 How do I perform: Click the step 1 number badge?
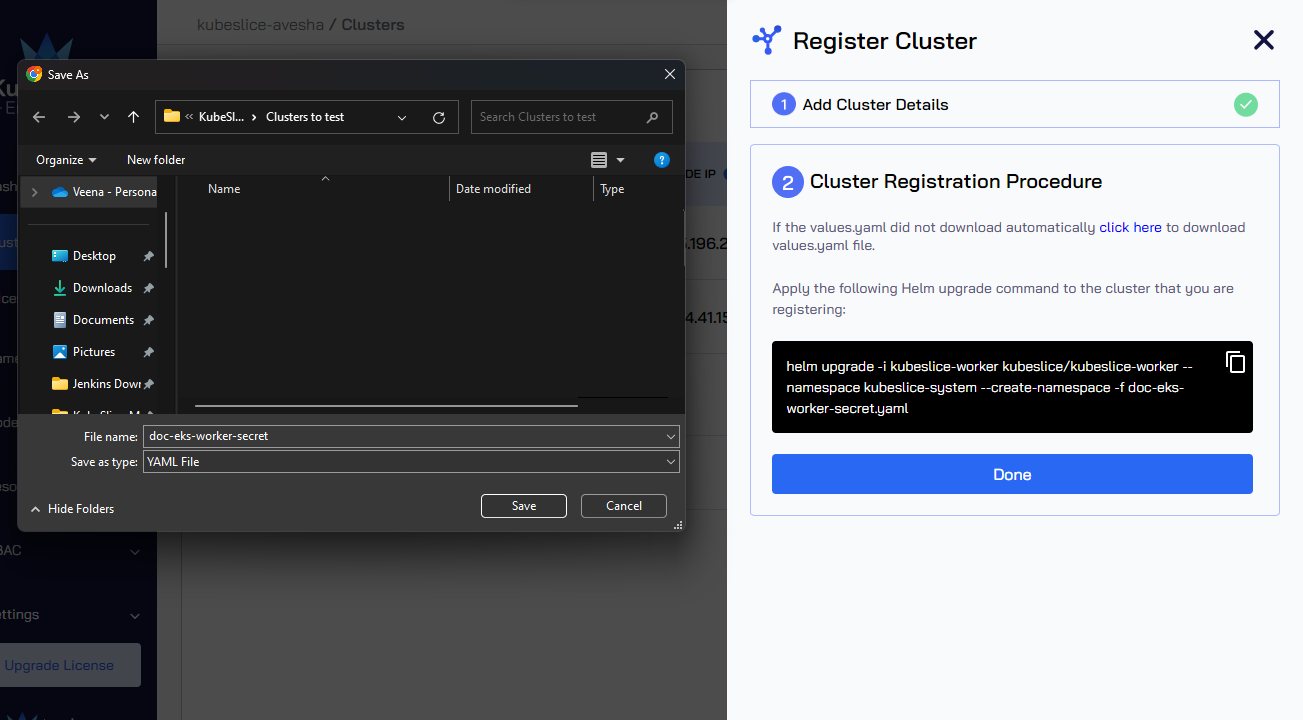click(784, 104)
